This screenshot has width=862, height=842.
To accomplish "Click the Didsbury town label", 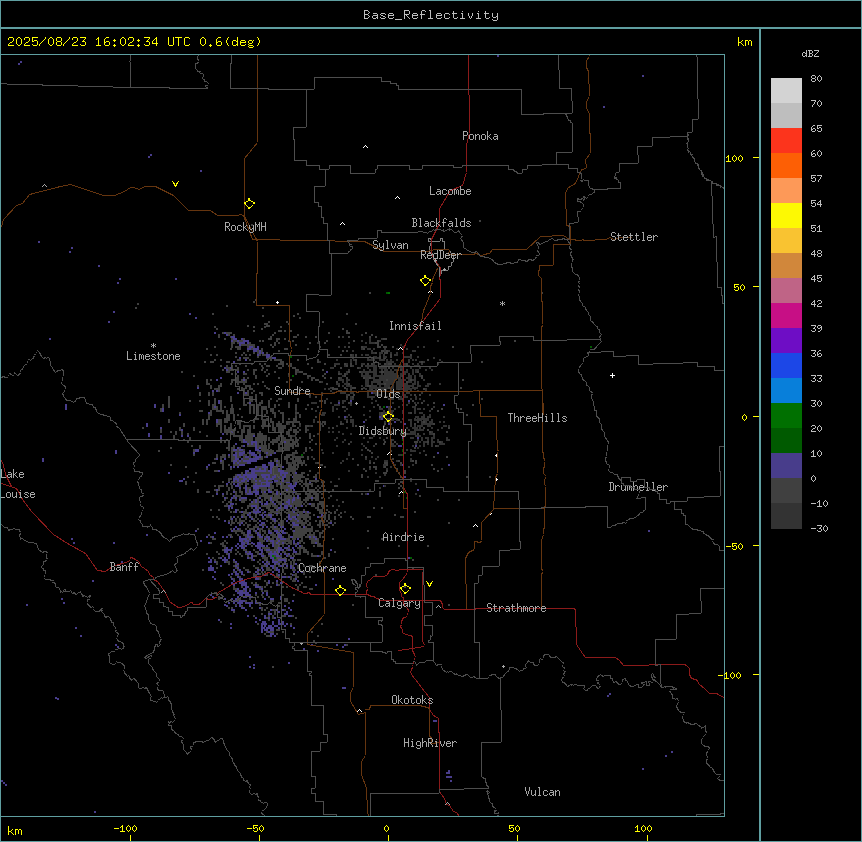I will (x=382, y=431).
